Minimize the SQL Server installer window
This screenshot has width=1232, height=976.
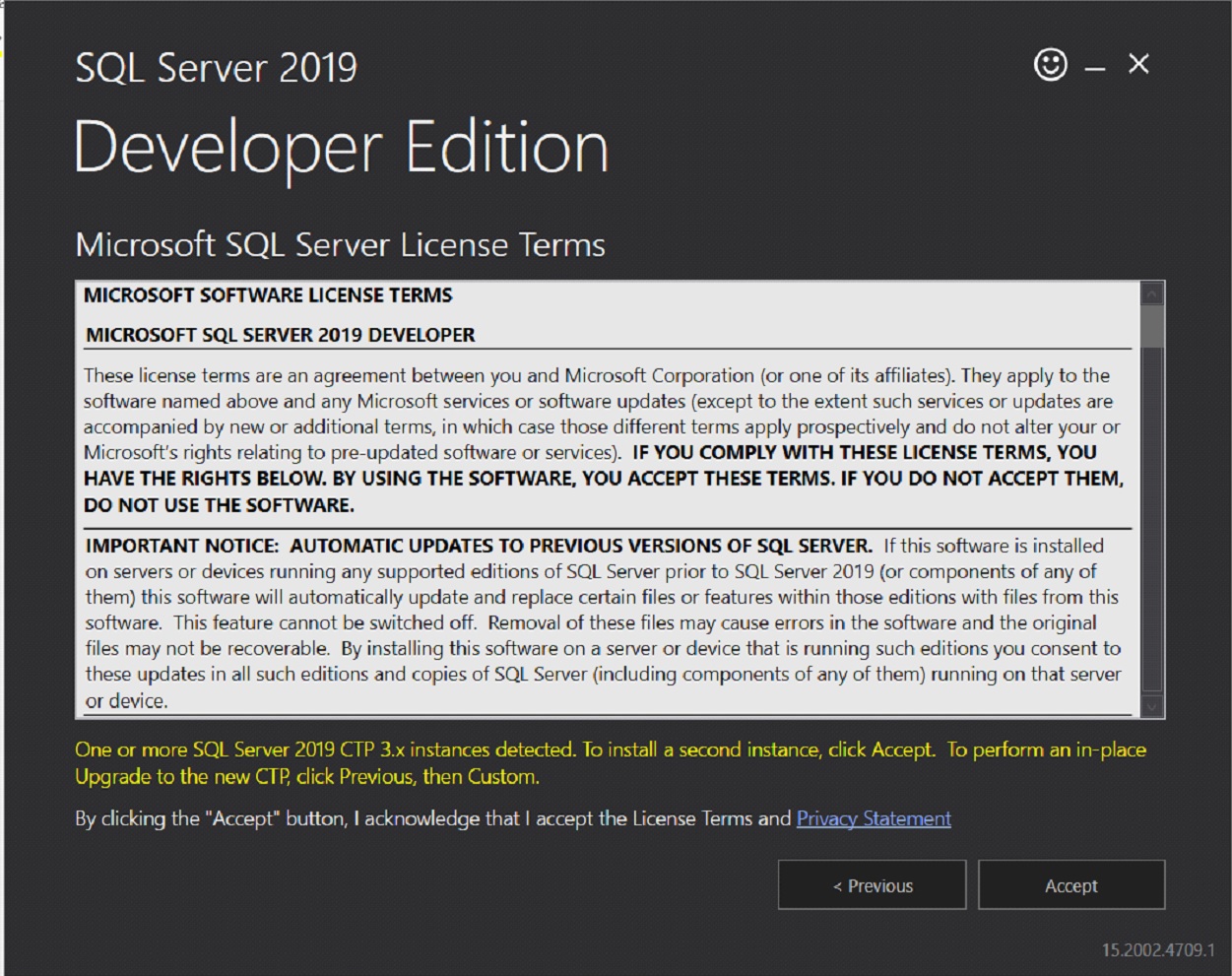coord(1095,68)
